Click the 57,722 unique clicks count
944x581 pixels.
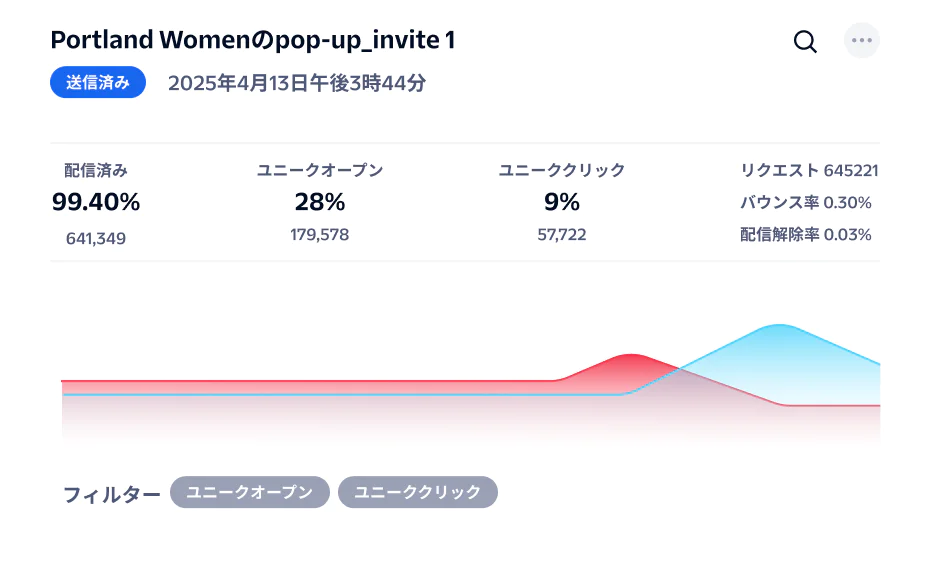[x=562, y=235]
